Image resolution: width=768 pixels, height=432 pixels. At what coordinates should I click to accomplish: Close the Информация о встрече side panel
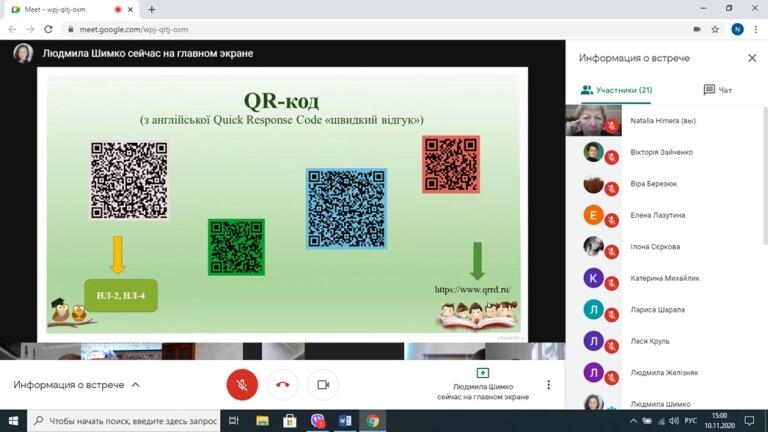pyautogui.click(x=752, y=58)
